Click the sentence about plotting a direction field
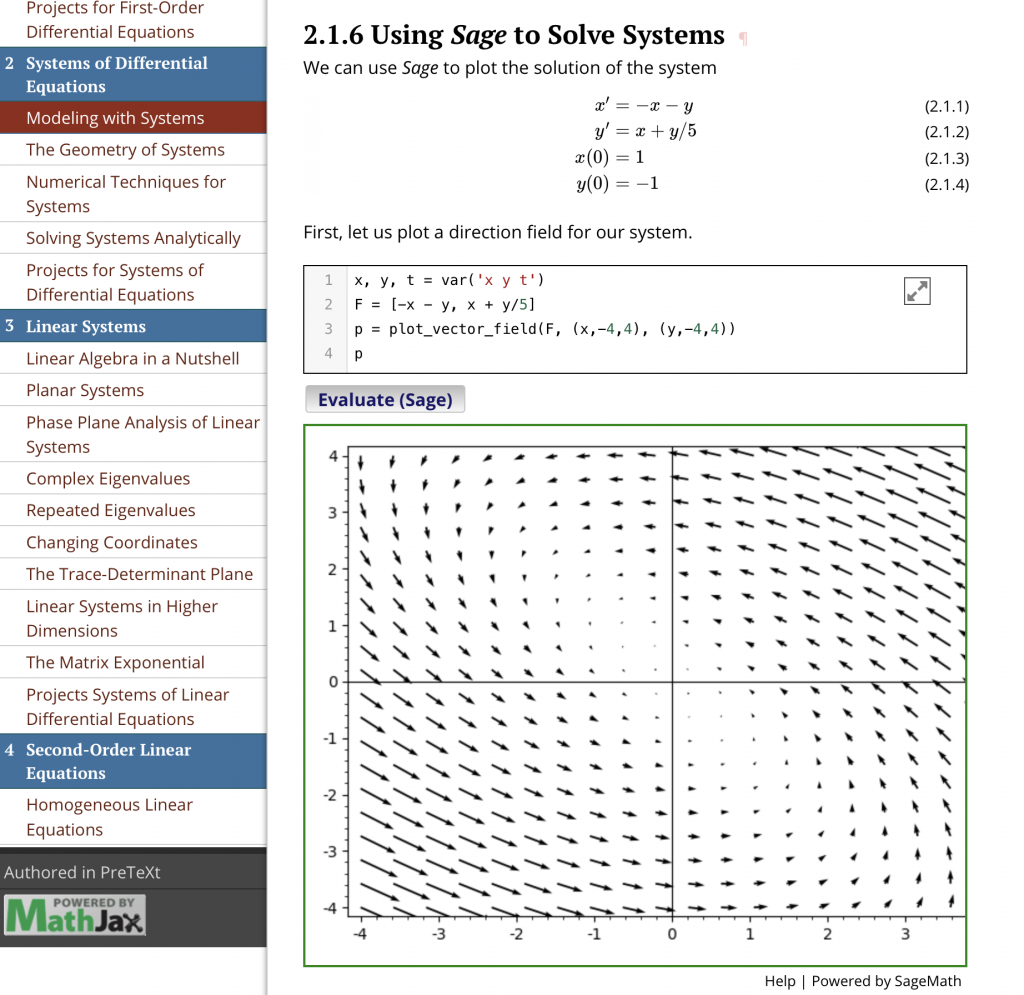 [x=498, y=232]
